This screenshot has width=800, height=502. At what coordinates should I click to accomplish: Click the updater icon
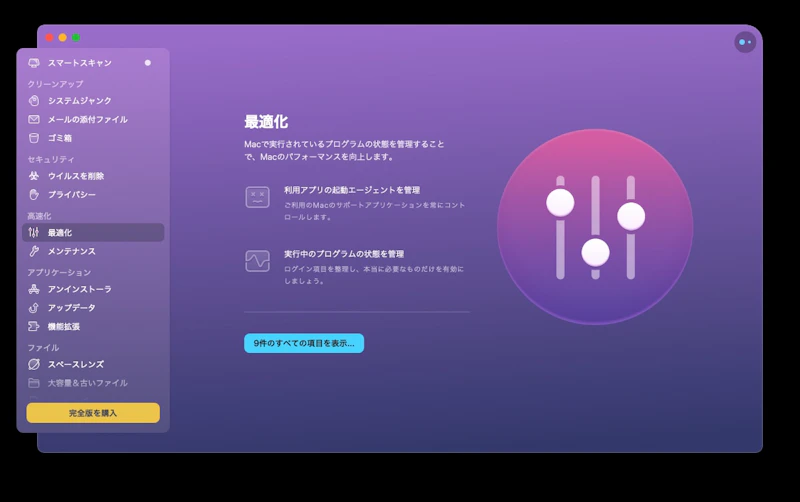34,308
